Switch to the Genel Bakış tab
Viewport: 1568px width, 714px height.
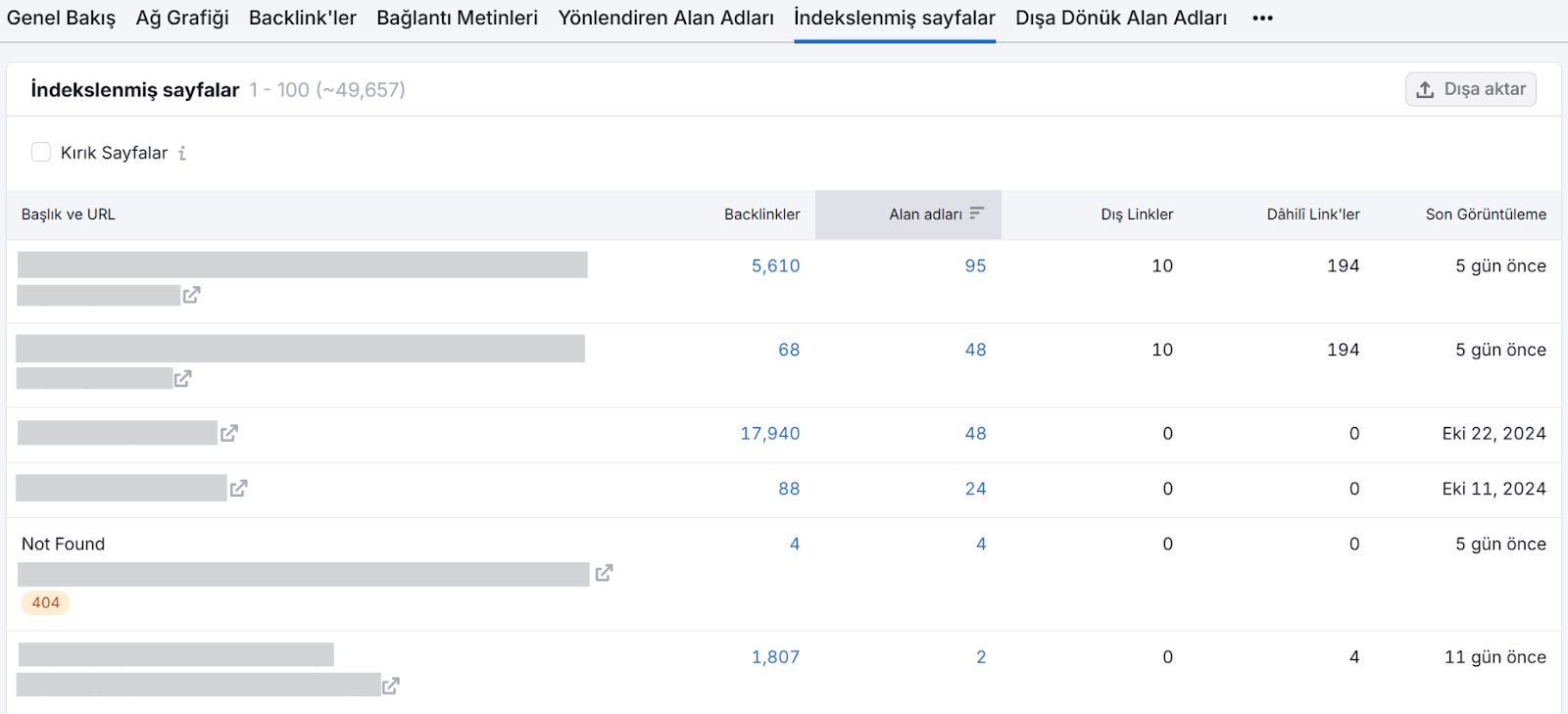point(61,19)
